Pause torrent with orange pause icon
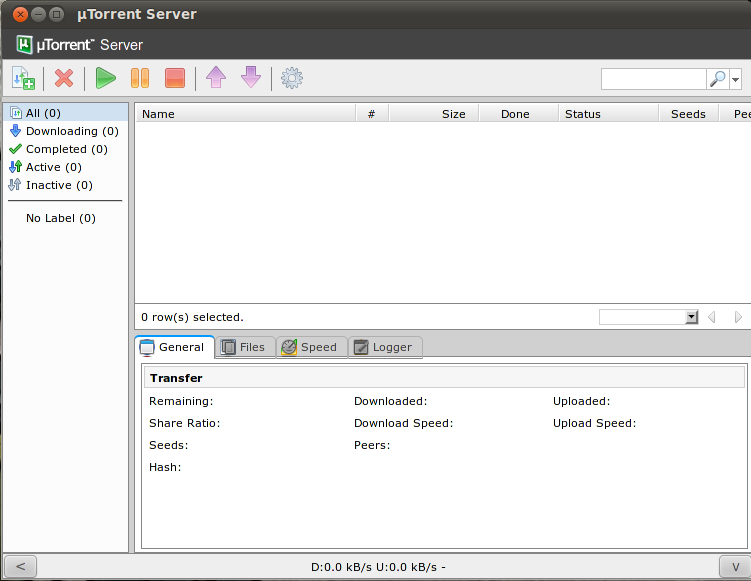Viewport: 751px width, 581px height. click(140, 78)
